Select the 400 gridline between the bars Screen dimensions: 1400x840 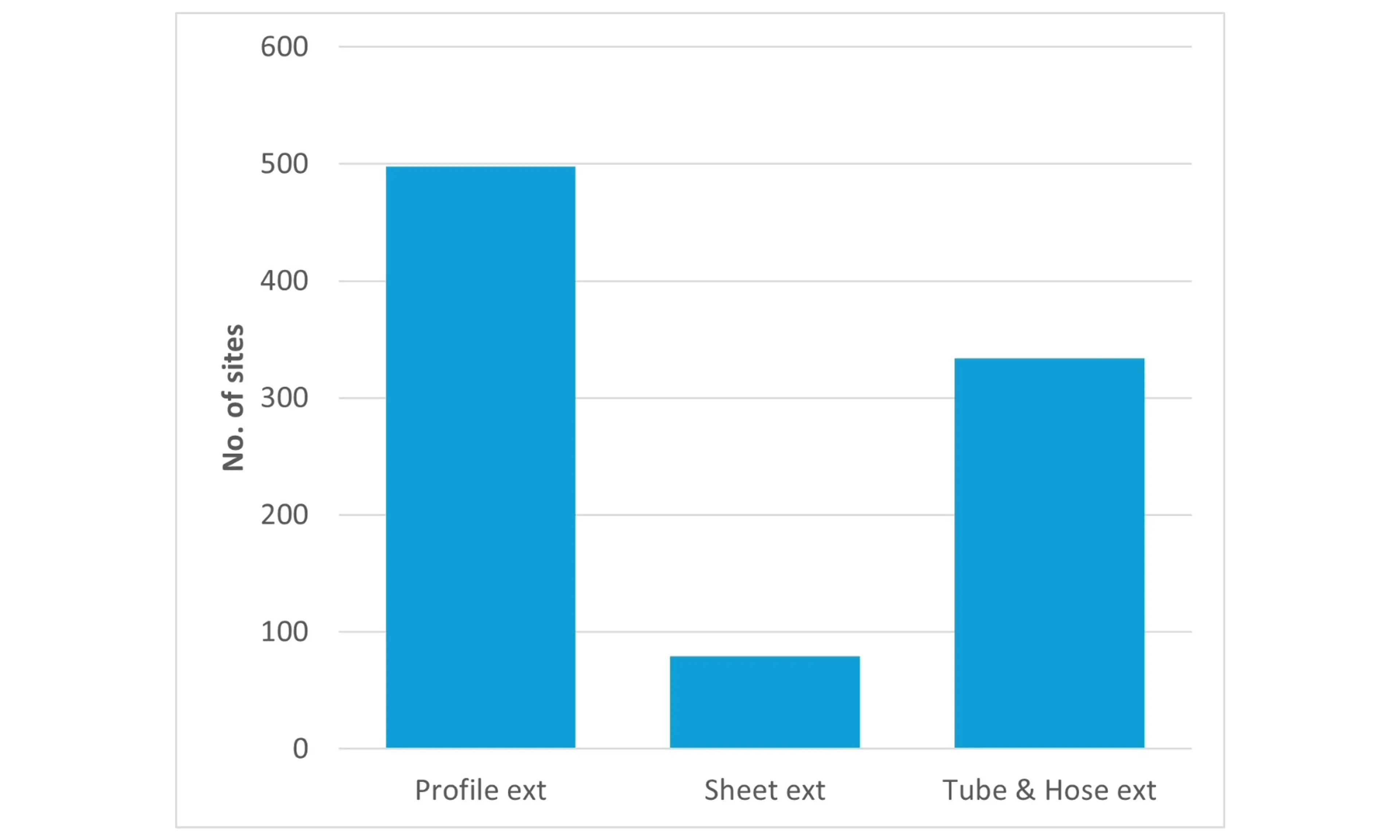pyautogui.click(x=765, y=281)
